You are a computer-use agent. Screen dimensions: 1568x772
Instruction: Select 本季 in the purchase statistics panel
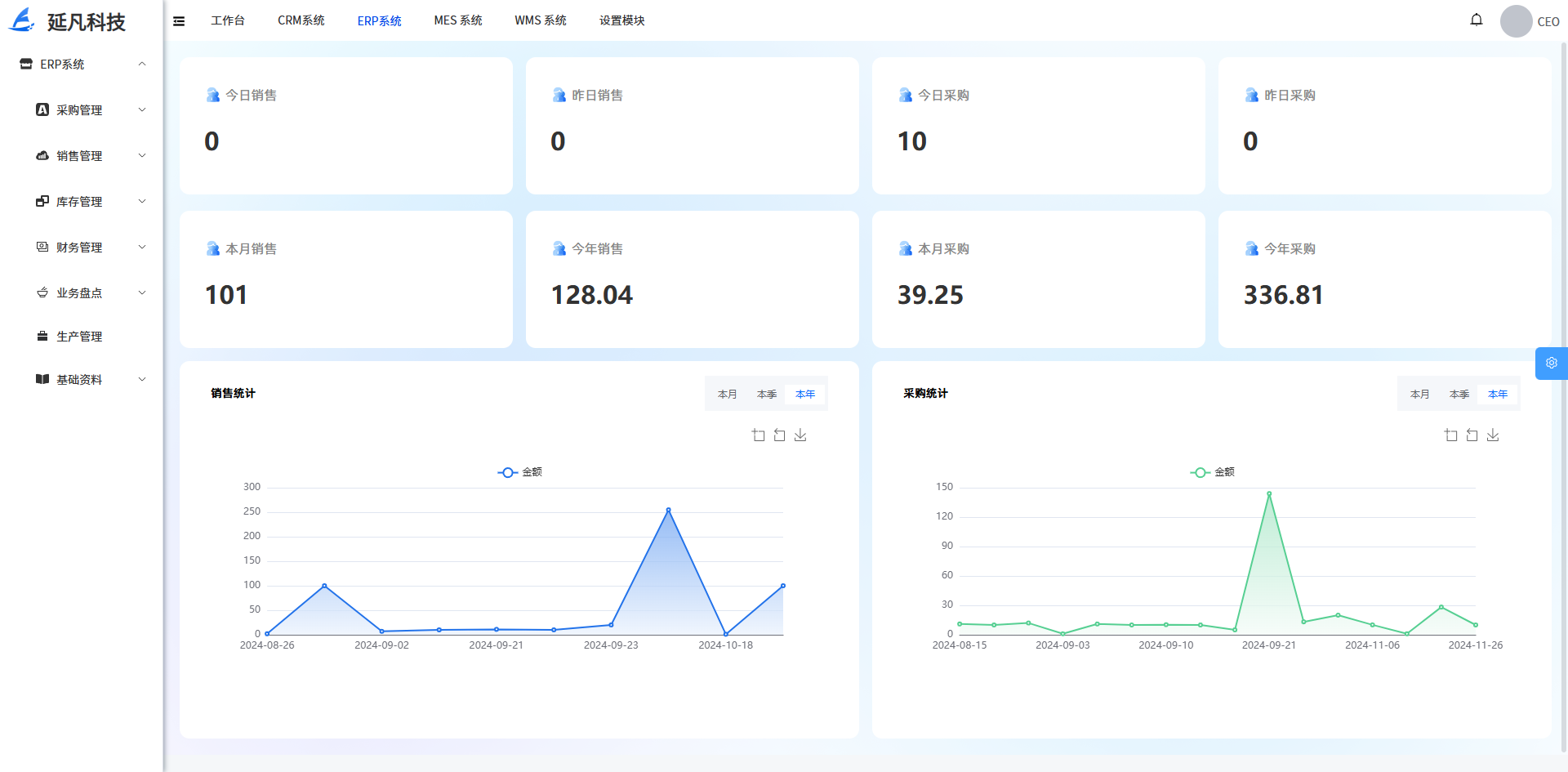1459,395
